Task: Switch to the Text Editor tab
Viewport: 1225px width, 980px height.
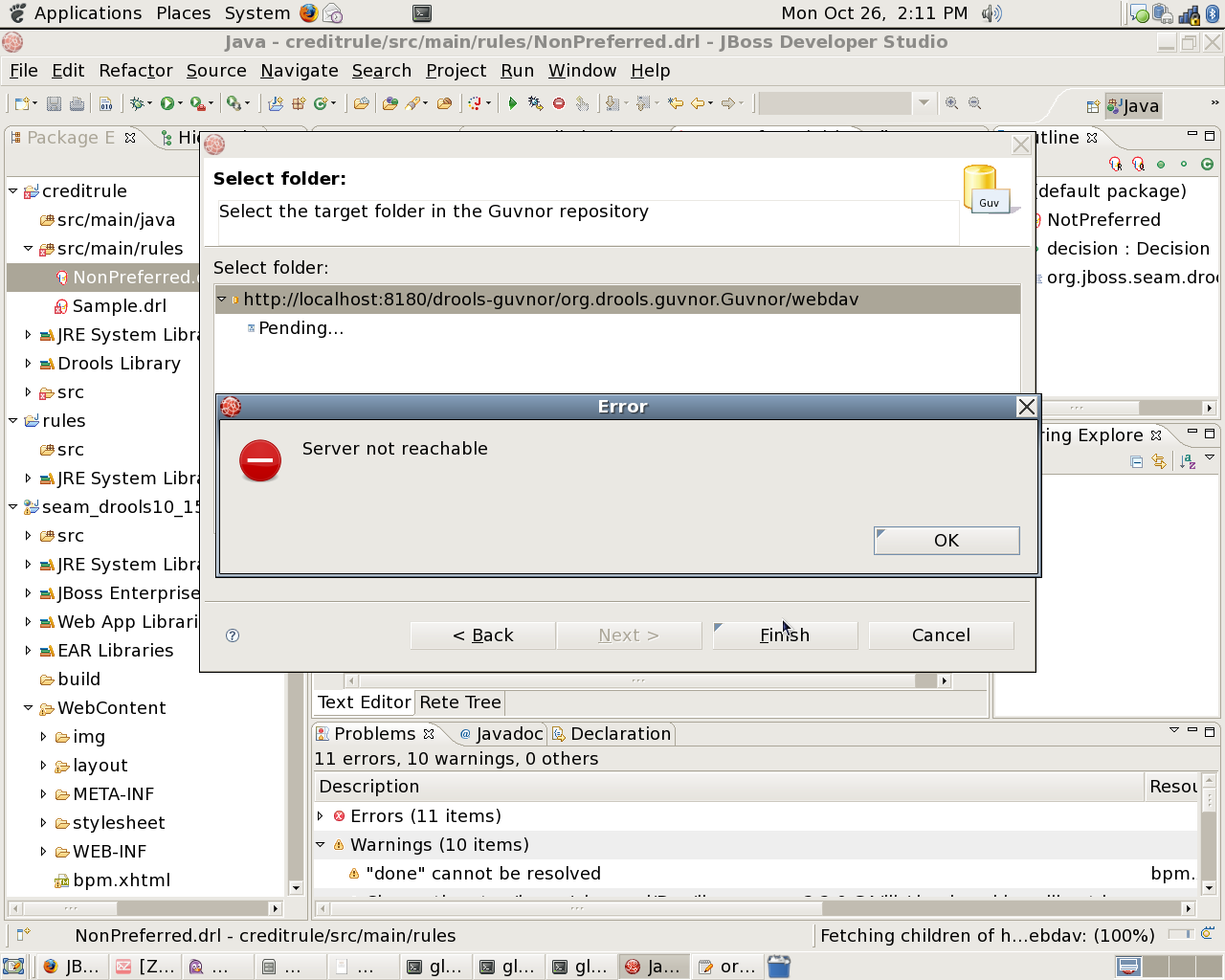Action: tap(365, 702)
